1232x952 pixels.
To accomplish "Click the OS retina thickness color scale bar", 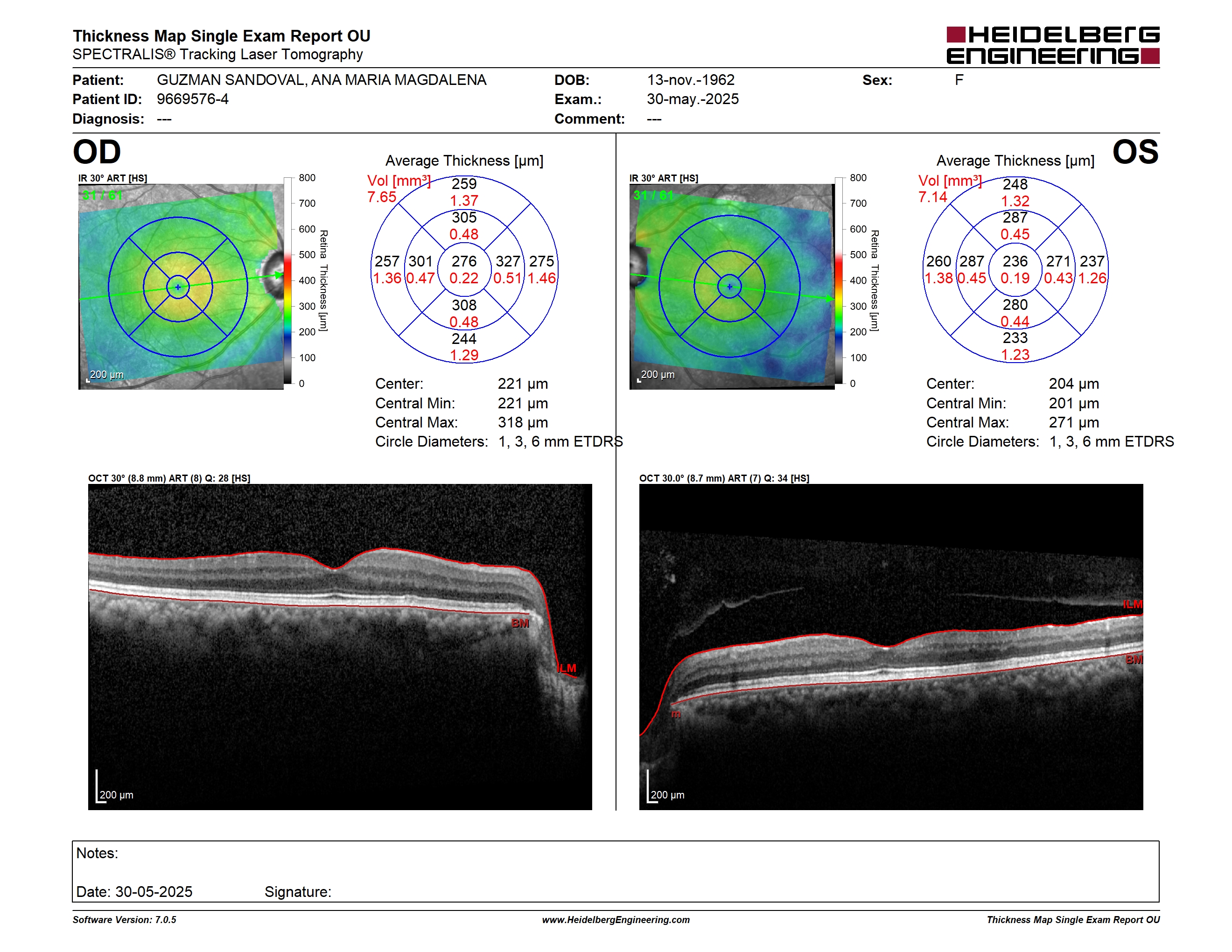I will click(839, 280).
